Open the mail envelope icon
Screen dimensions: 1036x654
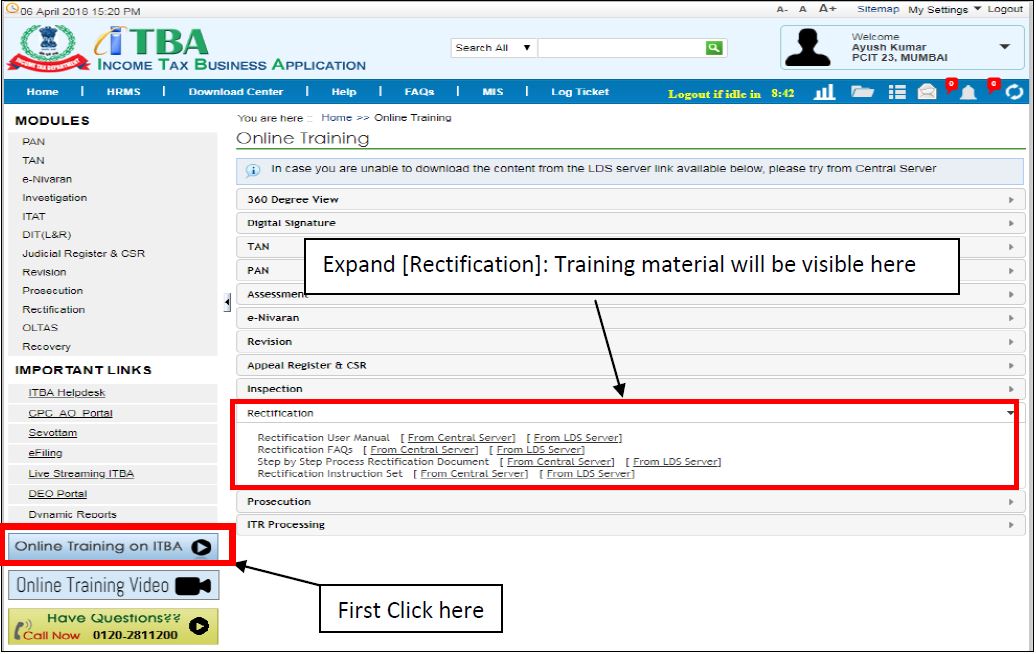[x=928, y=93]
